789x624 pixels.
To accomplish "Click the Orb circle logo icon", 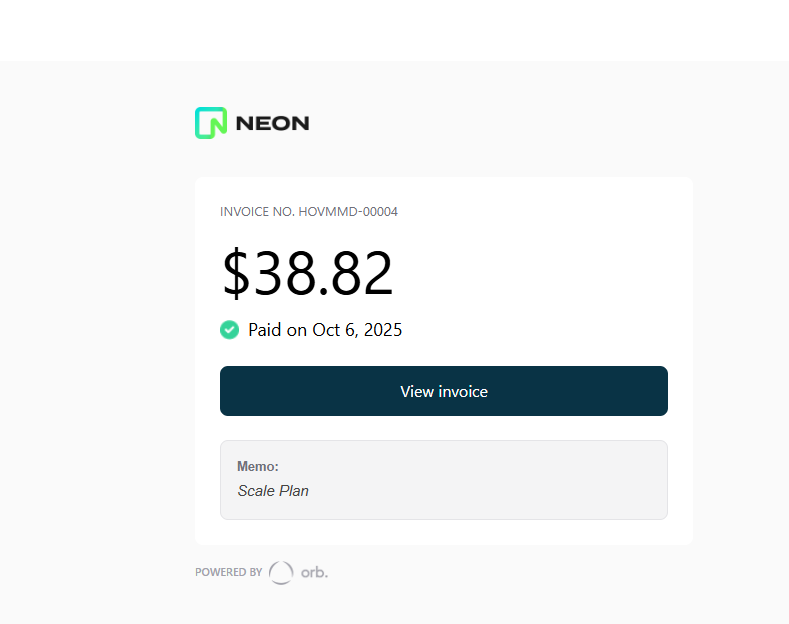I will (281, 572).
